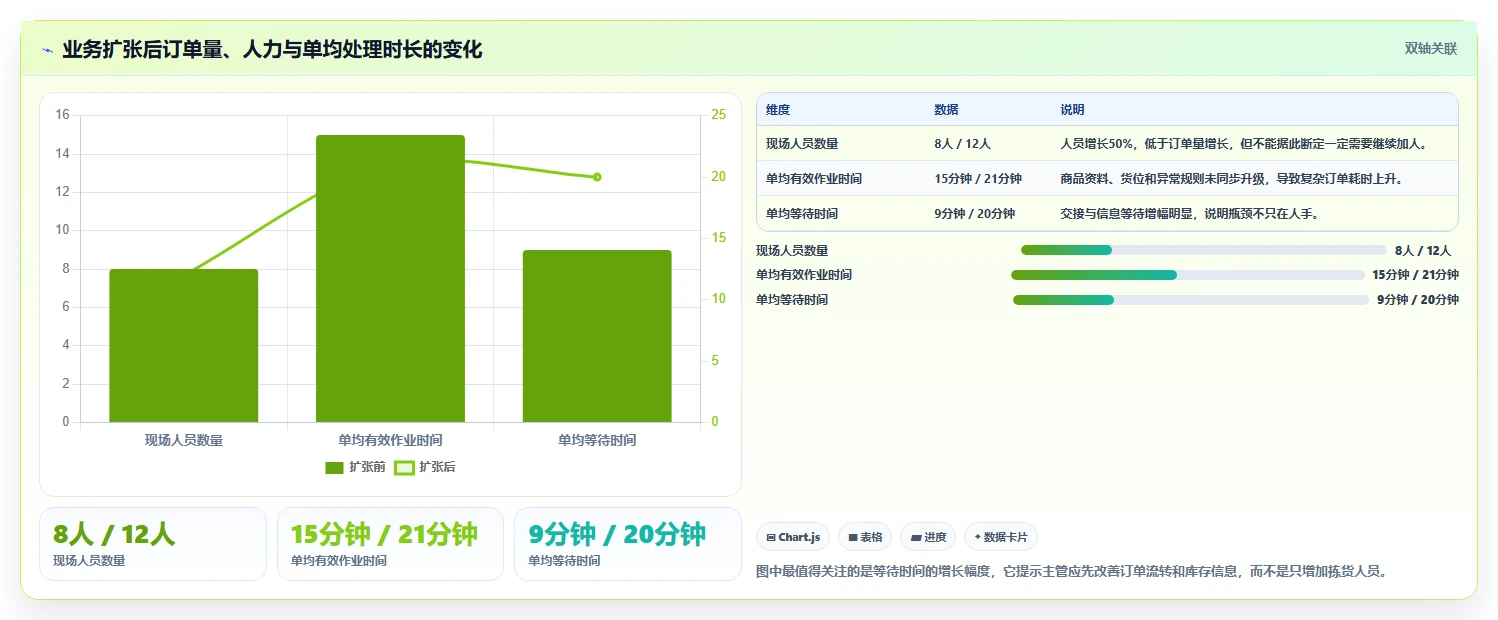1498x620 pixels.
Task: Select the 单均等待时间 bar in chart
Action: click(x=597, y=336)
